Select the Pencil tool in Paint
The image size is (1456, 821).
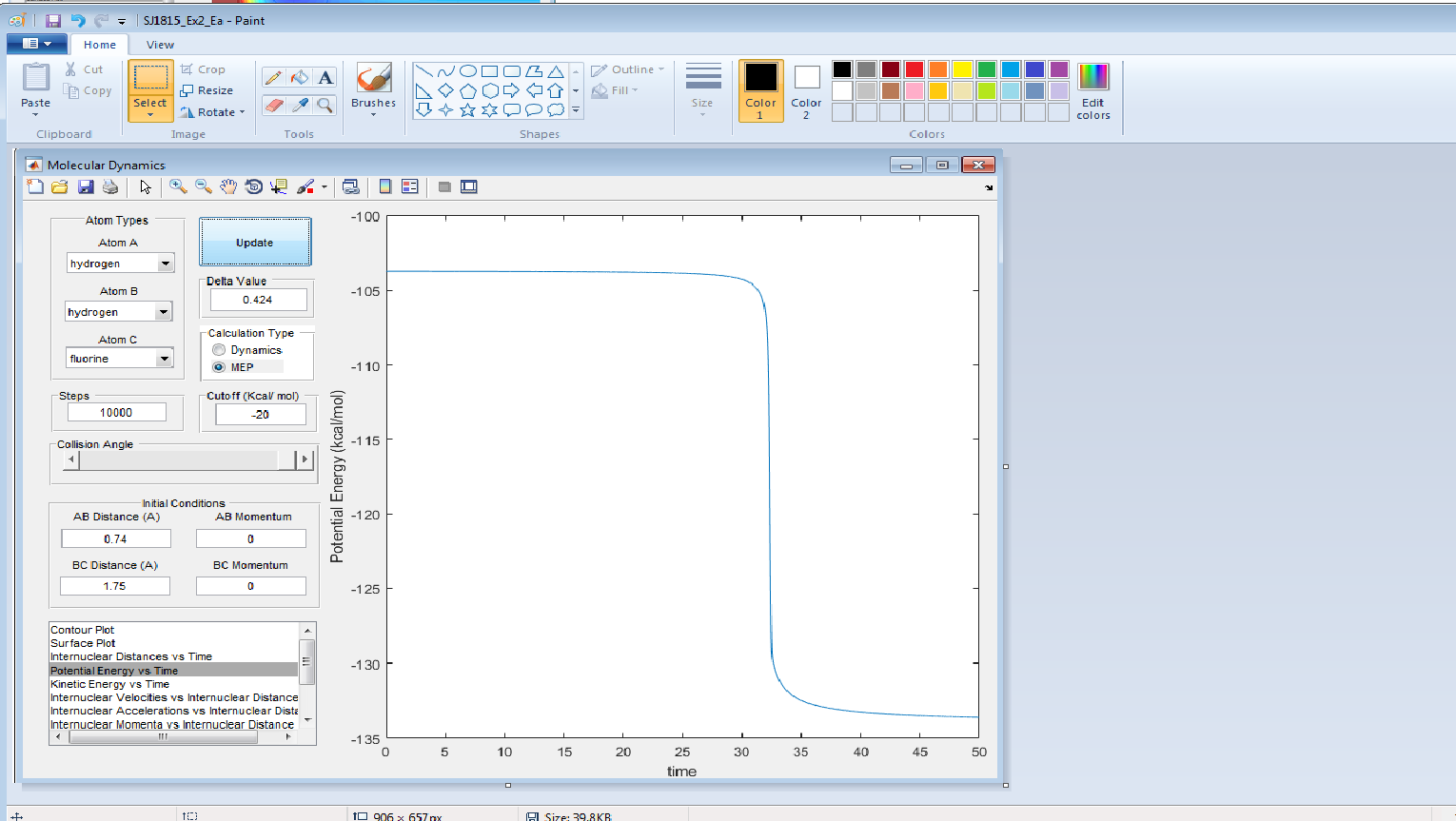[x=273, y=78]
